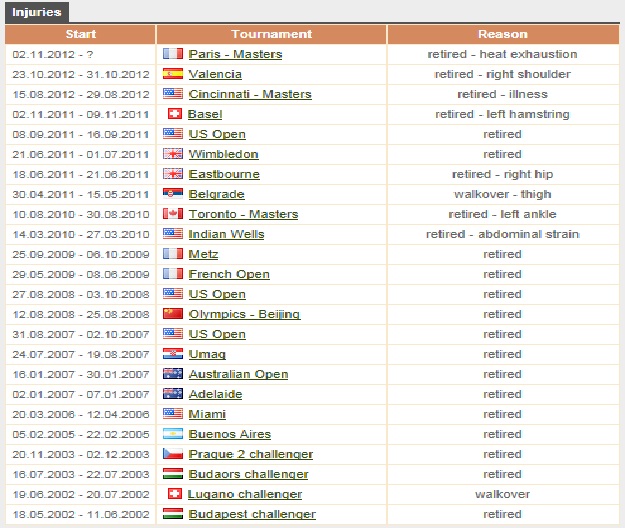This screenshot has height=528, width=625.
Task: Click the Hungarian flag beside Budaors challenger
Action: (173, 473)
